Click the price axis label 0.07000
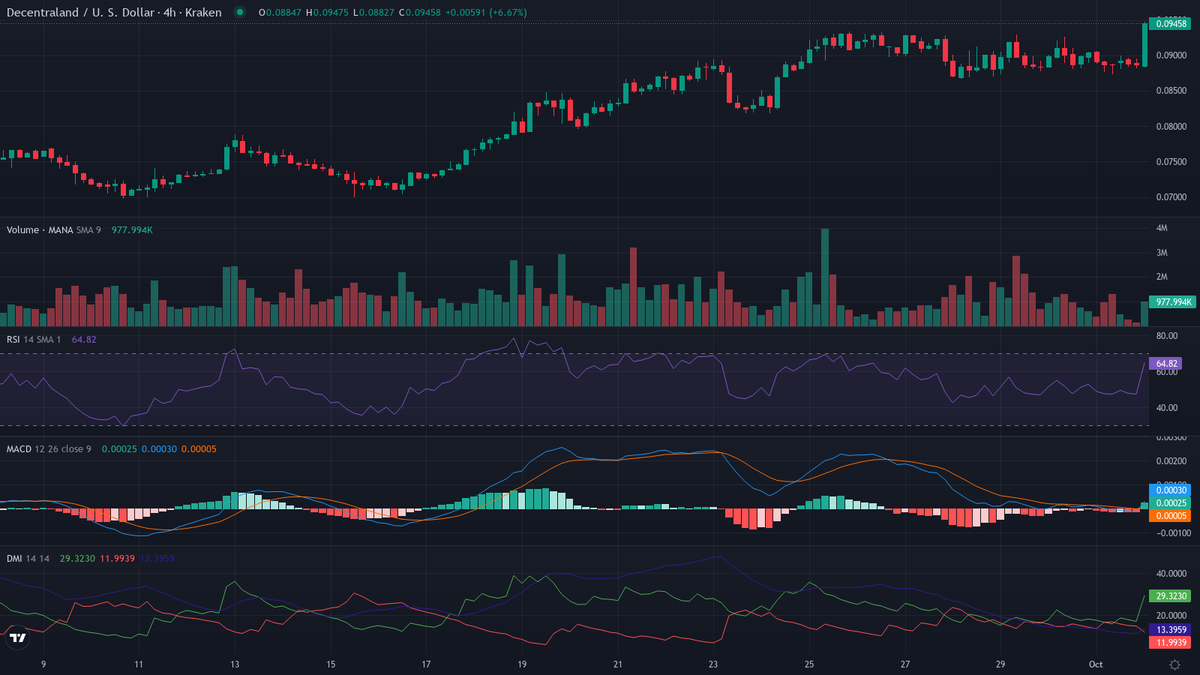 [1173, 197]
